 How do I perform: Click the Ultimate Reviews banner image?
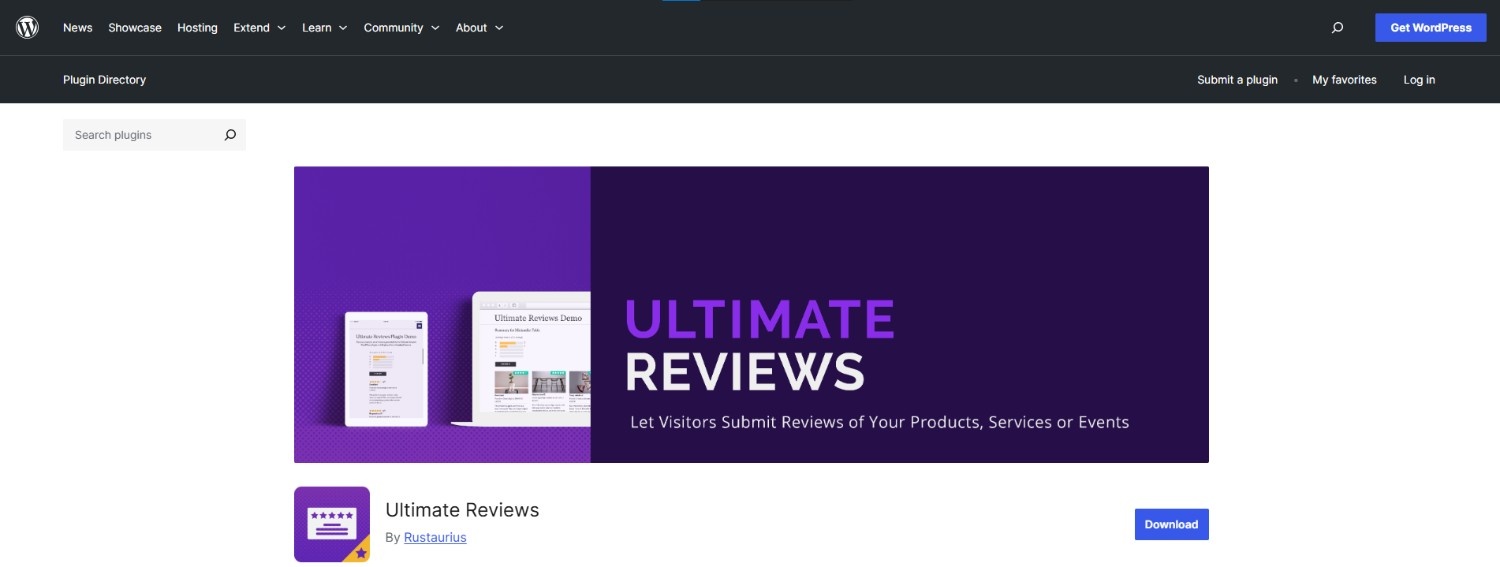click(751, 314)
